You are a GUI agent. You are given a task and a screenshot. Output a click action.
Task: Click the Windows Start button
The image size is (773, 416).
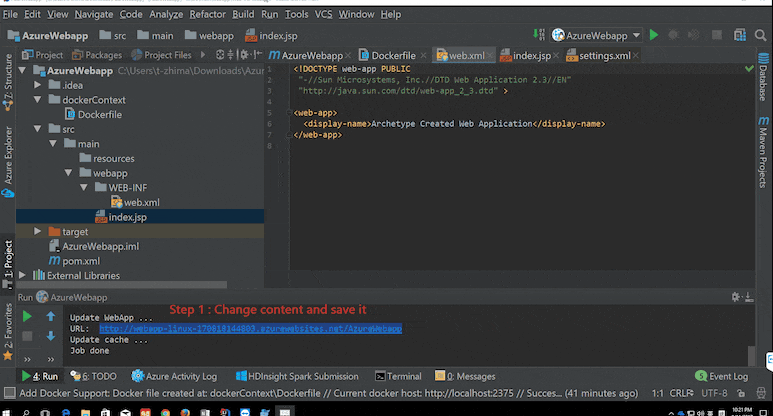click(x=6, y=413)
